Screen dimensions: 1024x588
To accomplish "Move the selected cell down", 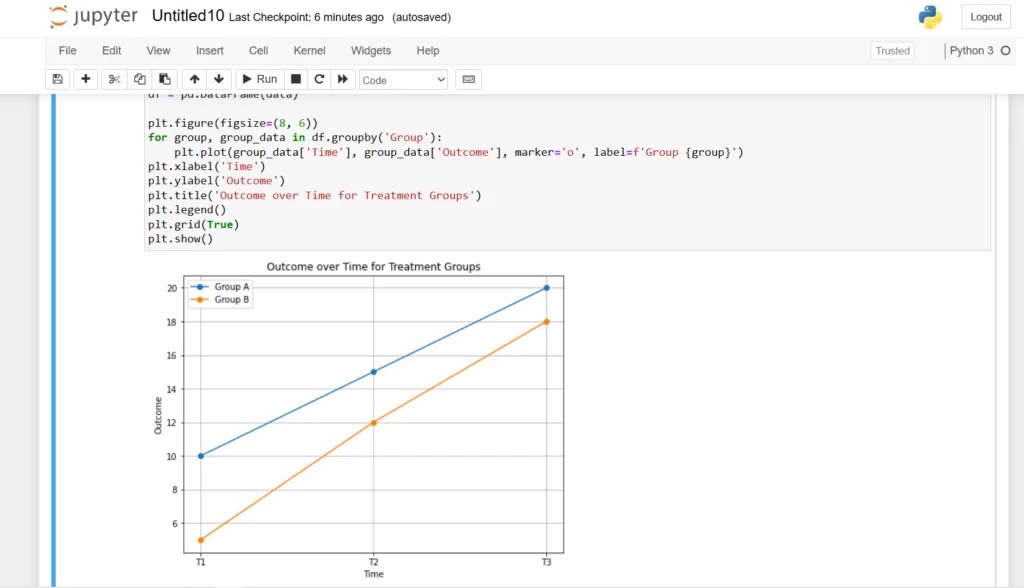I will pos(219,79).
